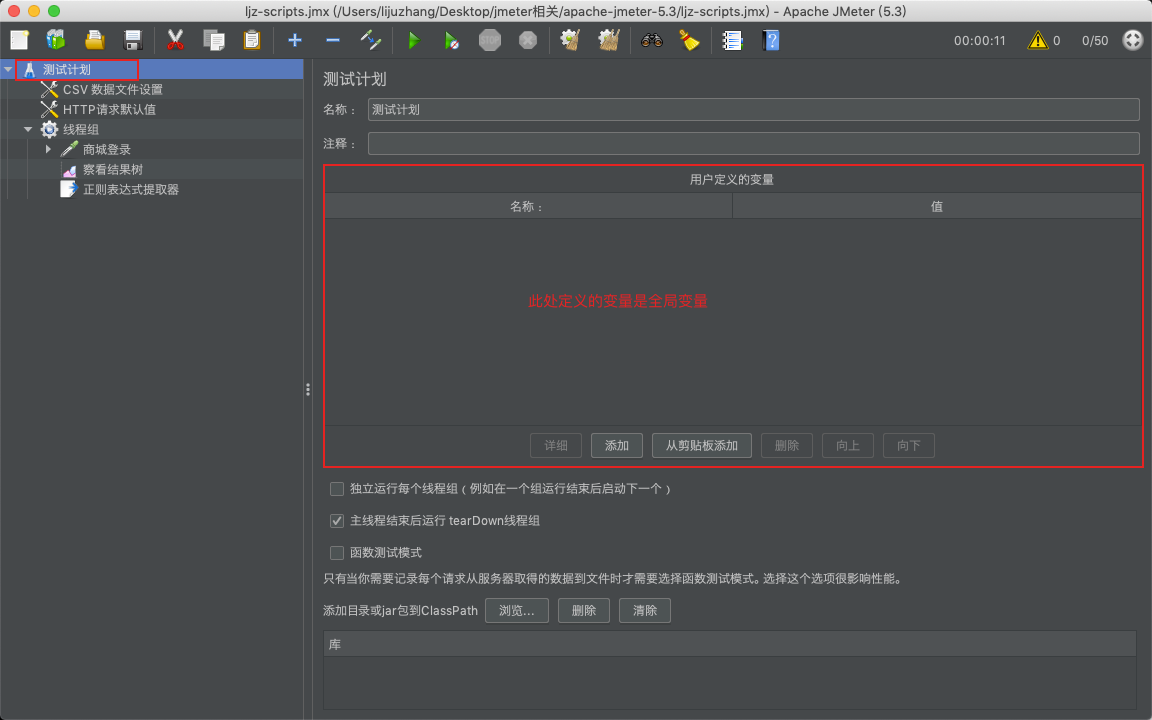Expand the 商城登录 node

(48, 148)
